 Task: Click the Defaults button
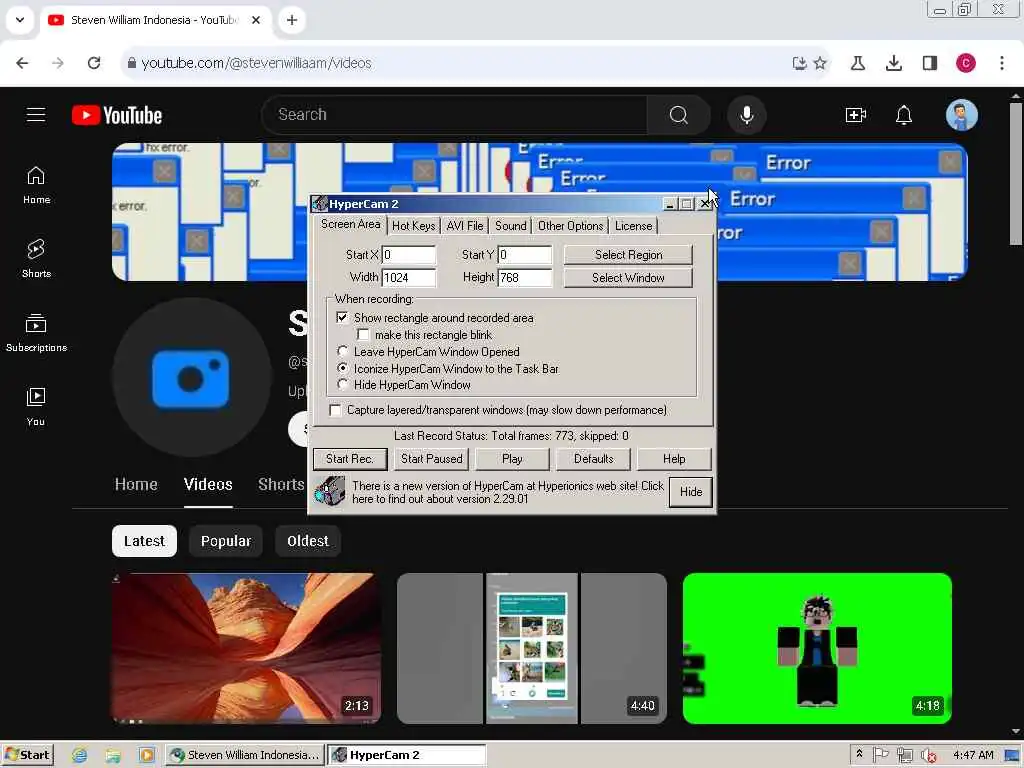(x=594, y=459)
